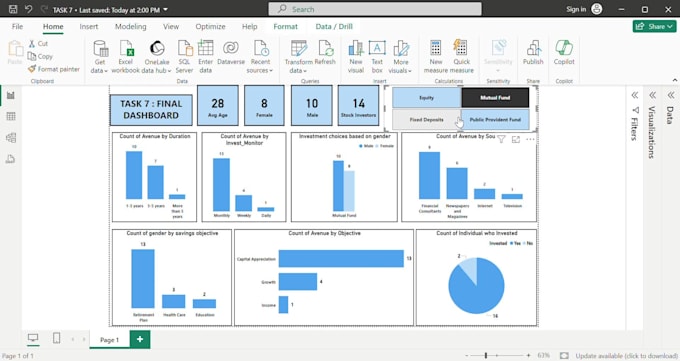This screenshot has width=680, height=361.
Task: Open the Enter data table tool
Action: [206, 57]
